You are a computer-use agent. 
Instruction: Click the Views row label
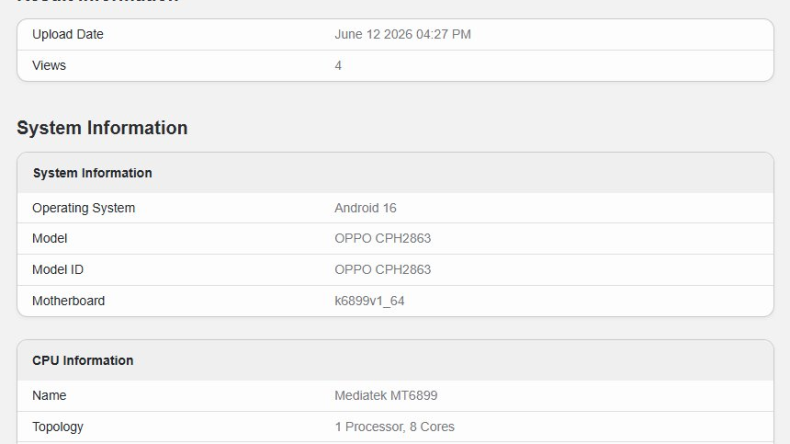tap(49, 66)
